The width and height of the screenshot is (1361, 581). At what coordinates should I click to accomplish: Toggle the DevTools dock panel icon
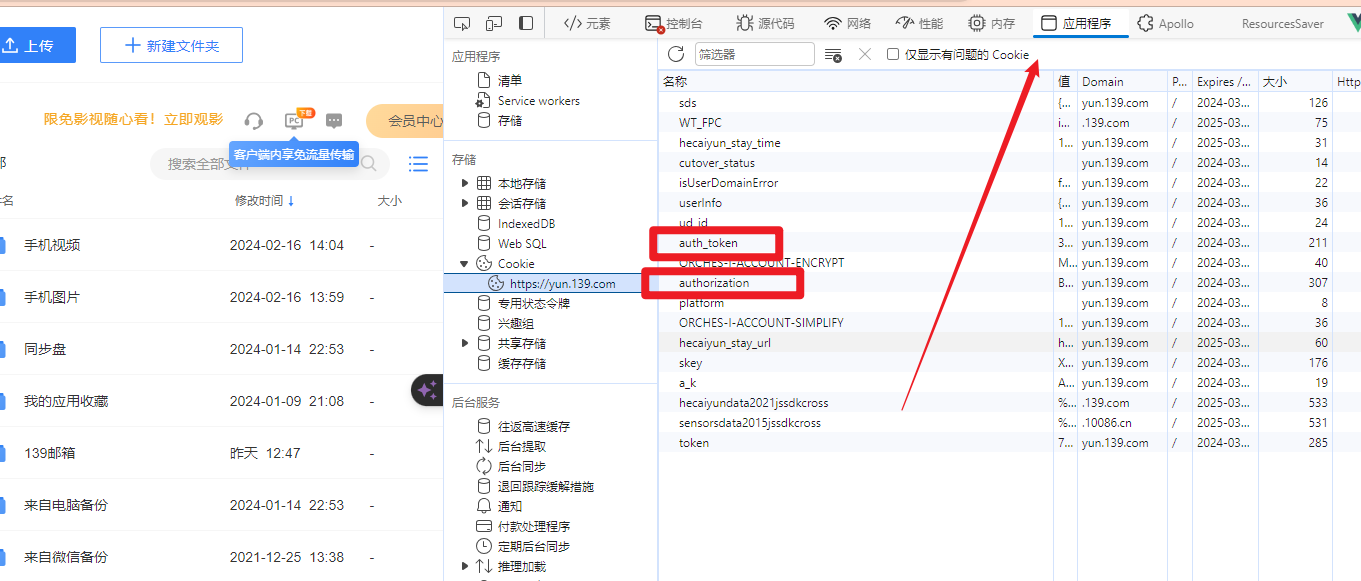coord(524,22)
